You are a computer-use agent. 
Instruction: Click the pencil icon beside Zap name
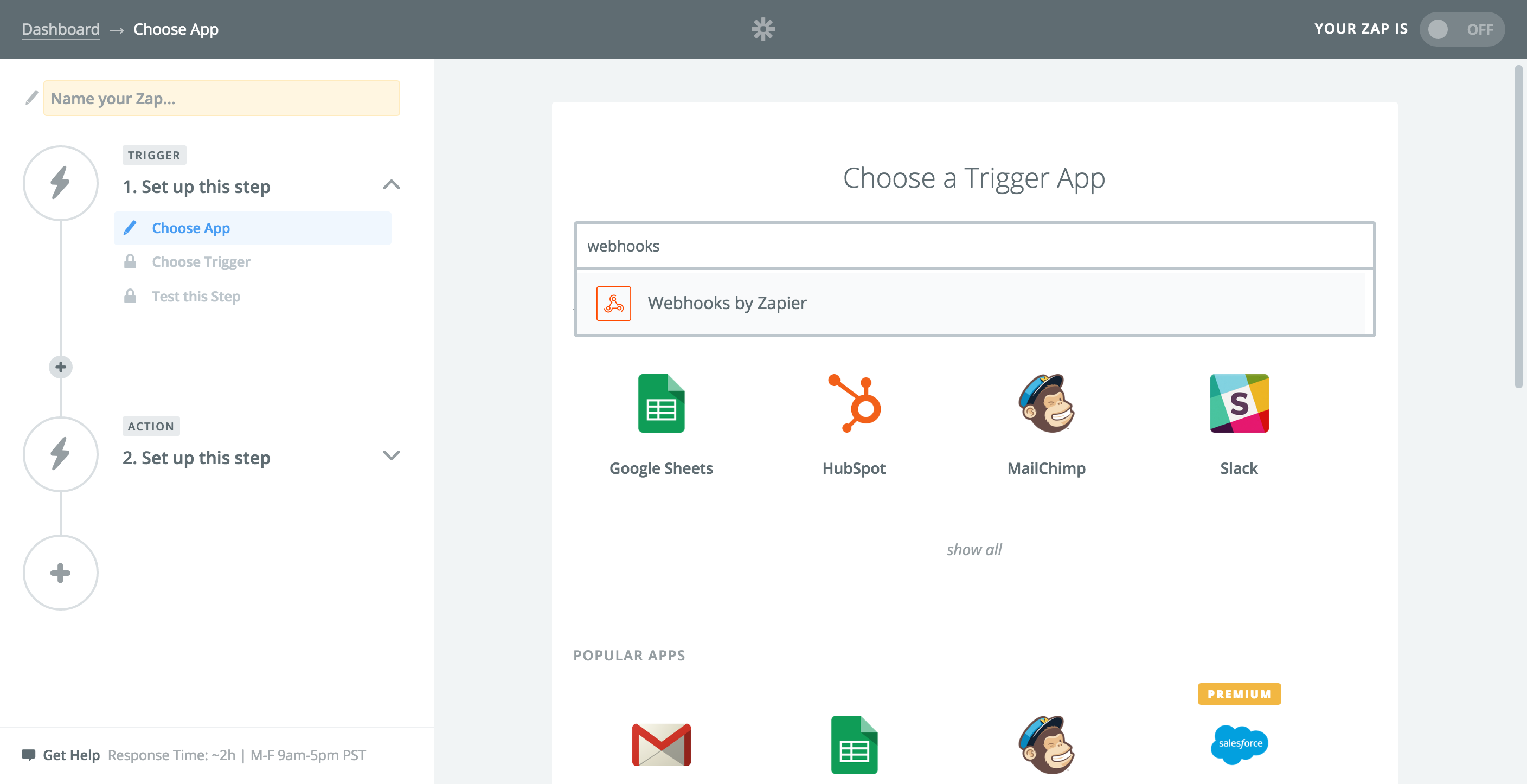tap(31, 98)
